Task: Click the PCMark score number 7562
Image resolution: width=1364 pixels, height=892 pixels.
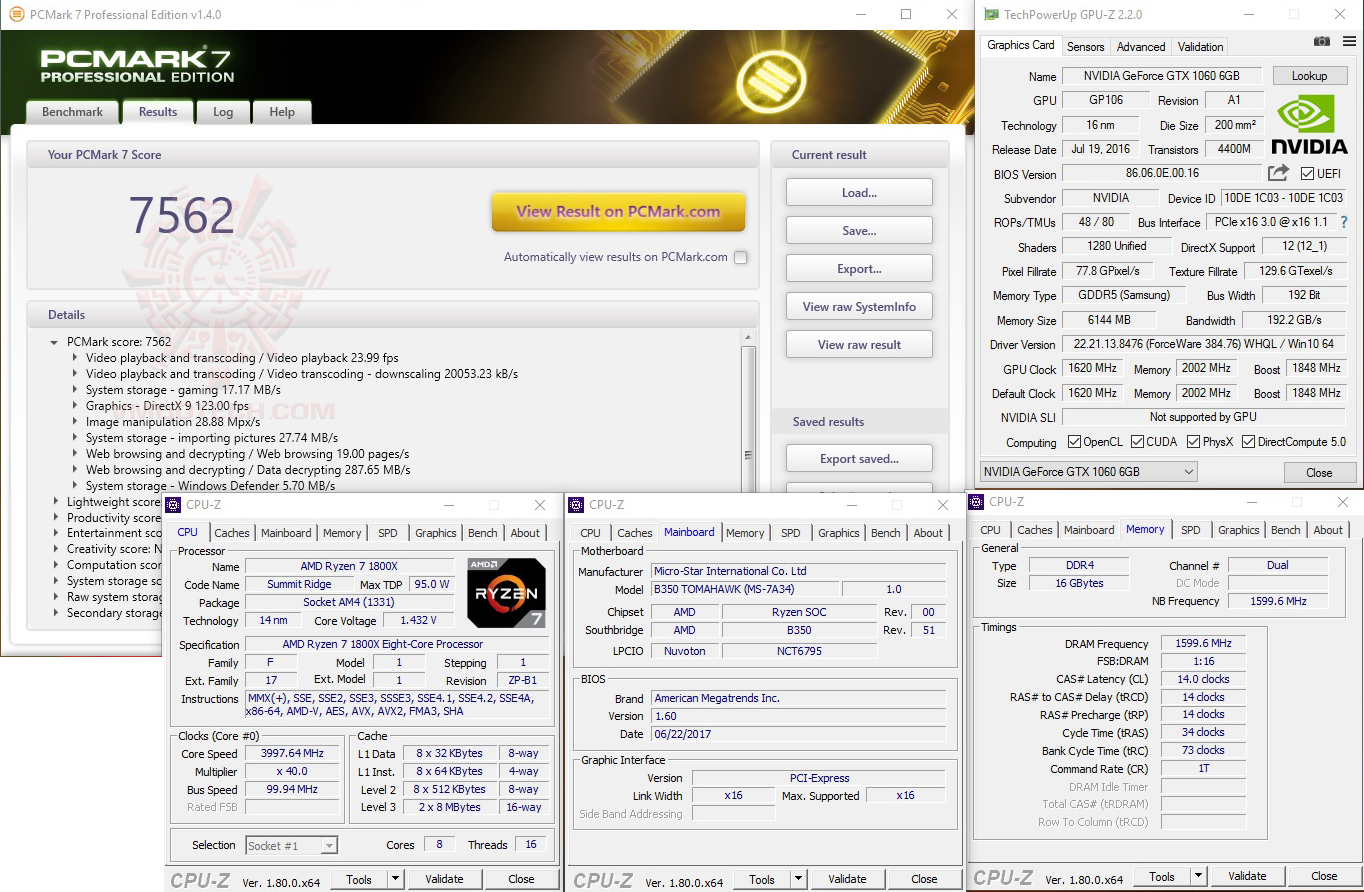Action: click(181, 215)
